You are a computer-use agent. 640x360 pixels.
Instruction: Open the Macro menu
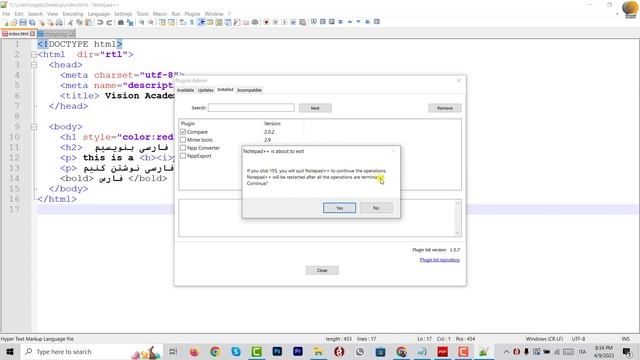[160, 14]
